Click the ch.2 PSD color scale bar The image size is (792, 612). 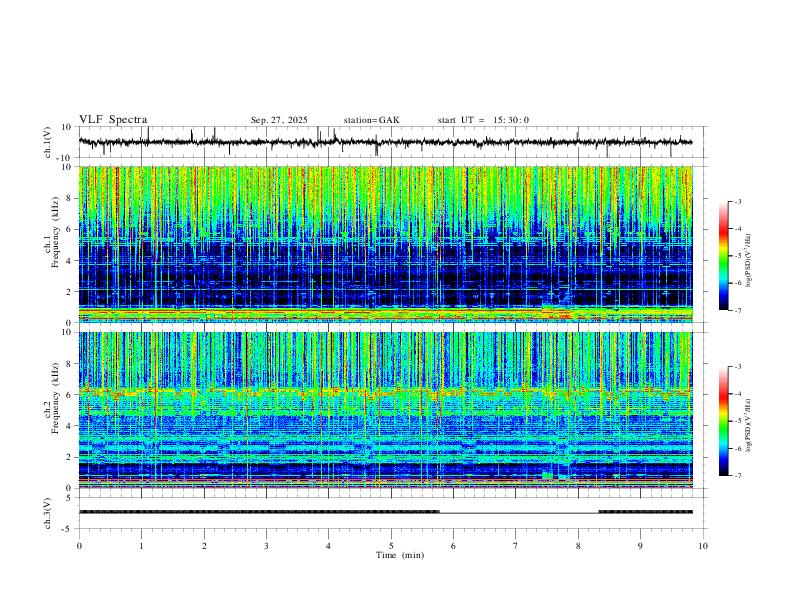click(x=723, y=421)
